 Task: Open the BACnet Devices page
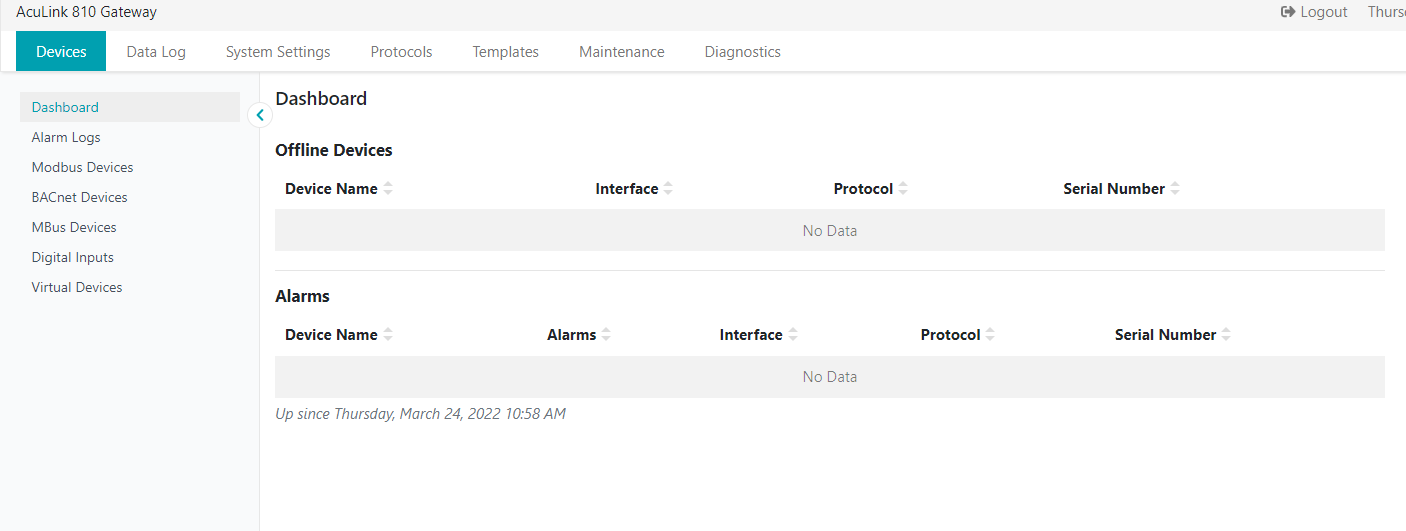coord(79,197)
